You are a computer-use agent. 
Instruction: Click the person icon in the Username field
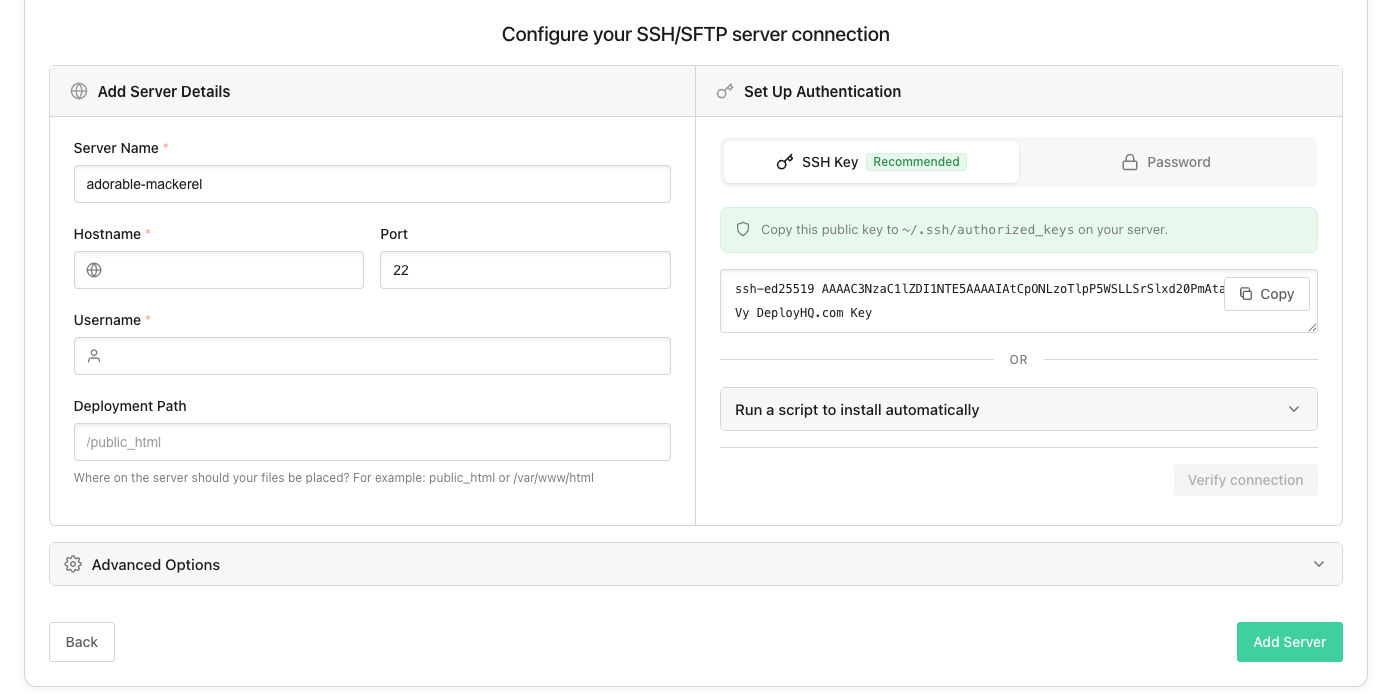[93, 356]
